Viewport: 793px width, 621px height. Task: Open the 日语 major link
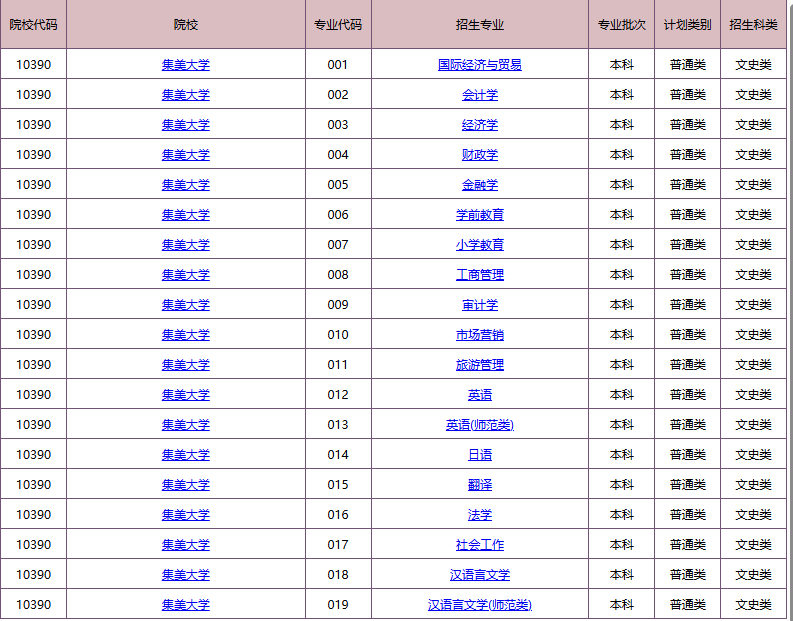coord(479,455)
